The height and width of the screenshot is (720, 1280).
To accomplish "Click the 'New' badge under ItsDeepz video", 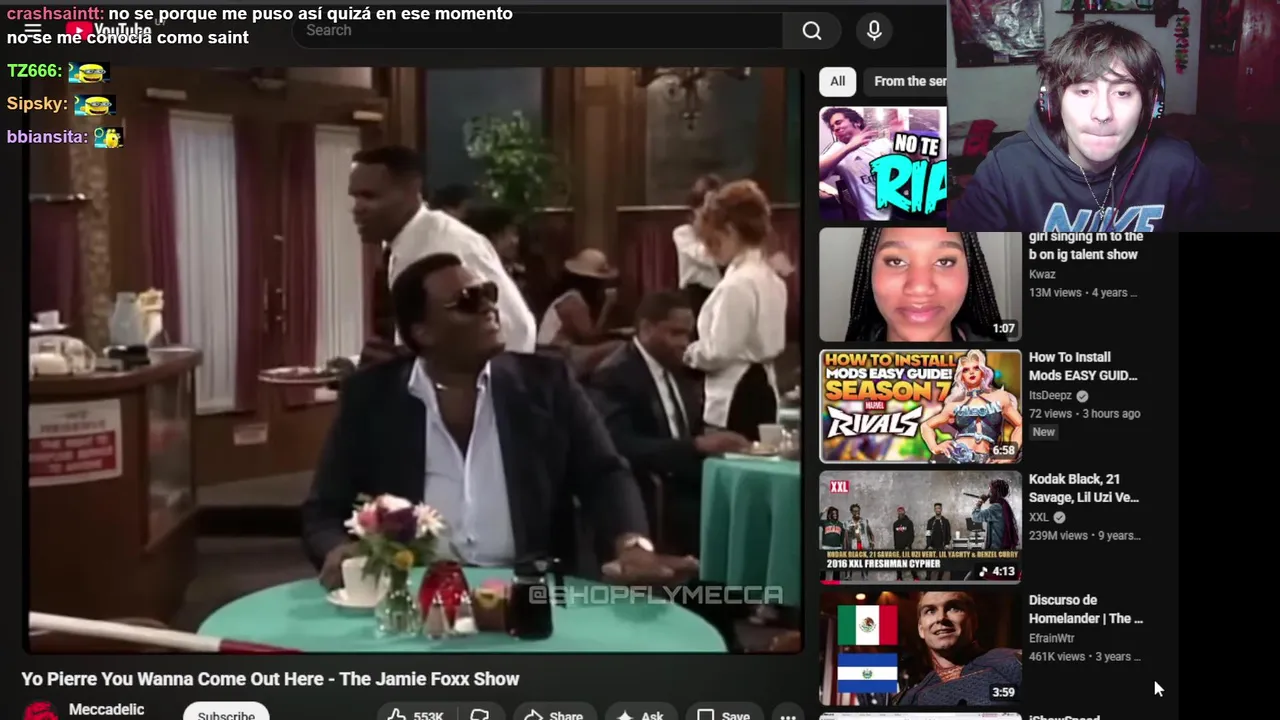I will pyautogui.click(x=1043, y=432).
